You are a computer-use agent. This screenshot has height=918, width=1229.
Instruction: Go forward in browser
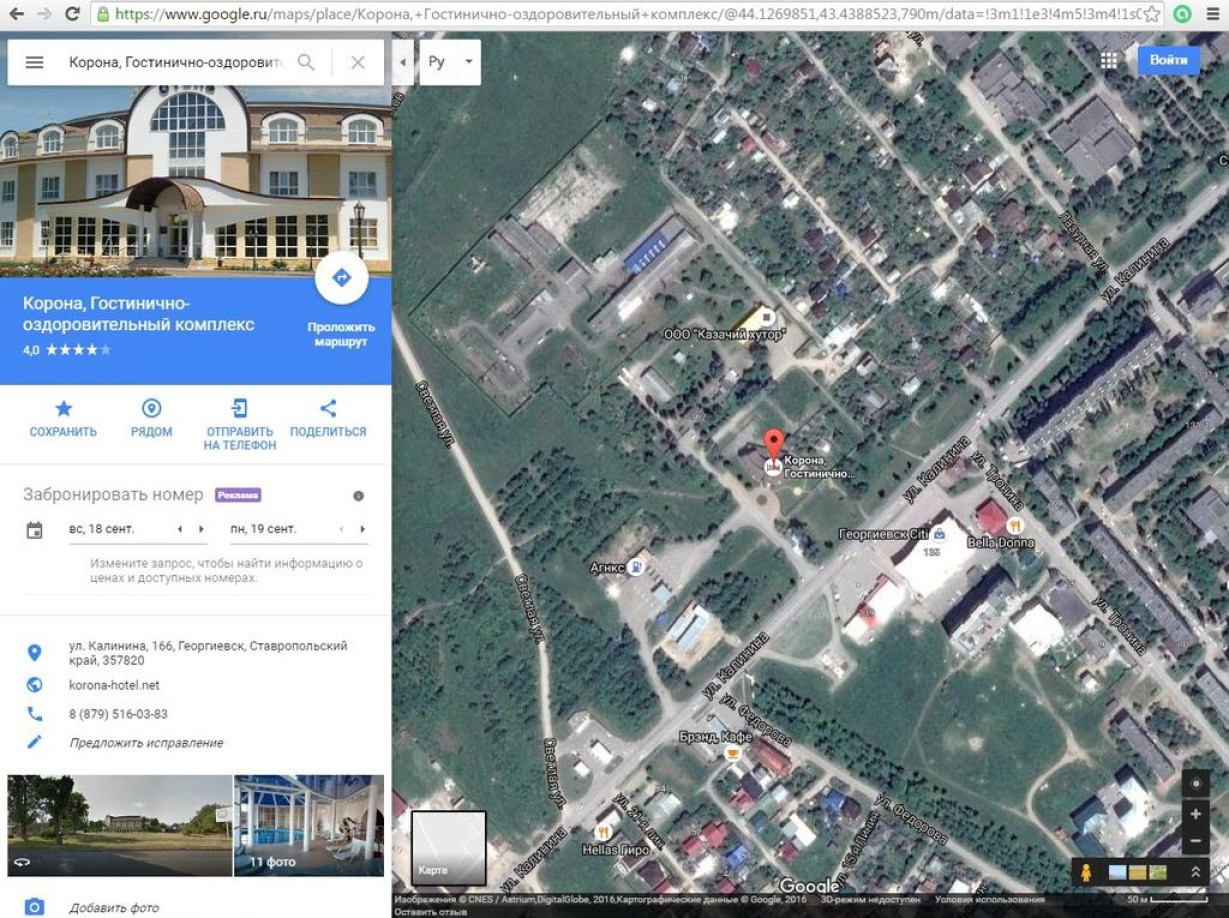tap(43, 14)
